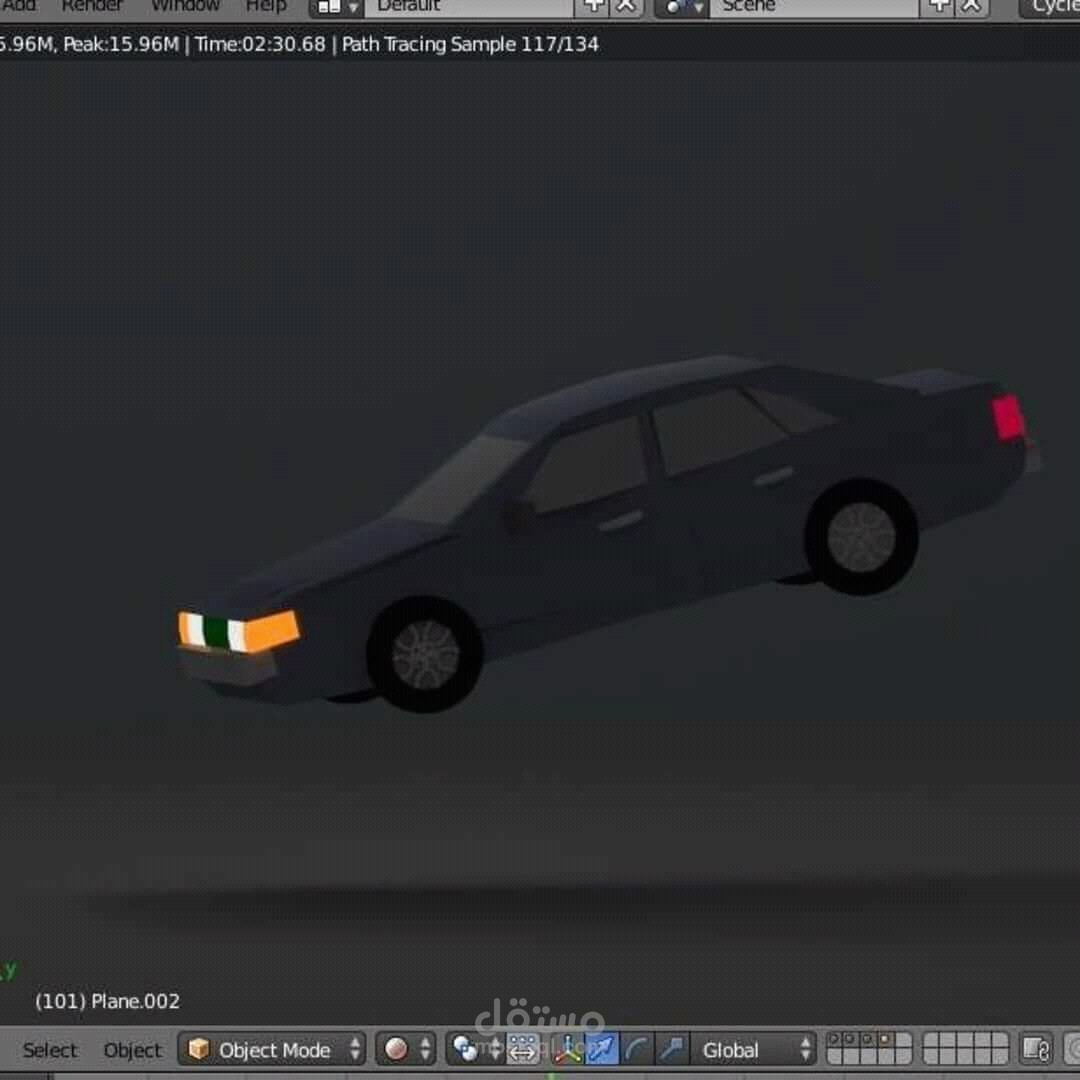Click the Scene name field
Screen dimensions: 1080x1080
(814, 7)
